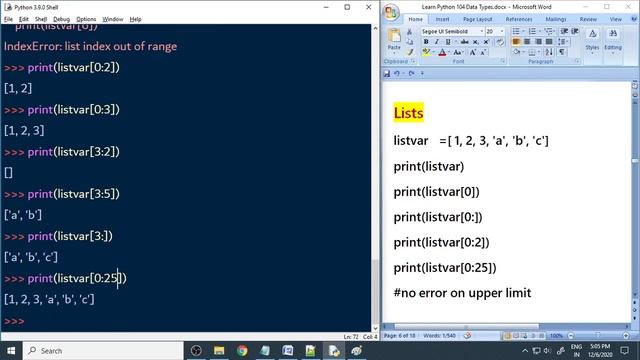The width and height of the screenshot is (640, 360).
Task: Click the Bullets list icon
Action: (x=516, y=31)
